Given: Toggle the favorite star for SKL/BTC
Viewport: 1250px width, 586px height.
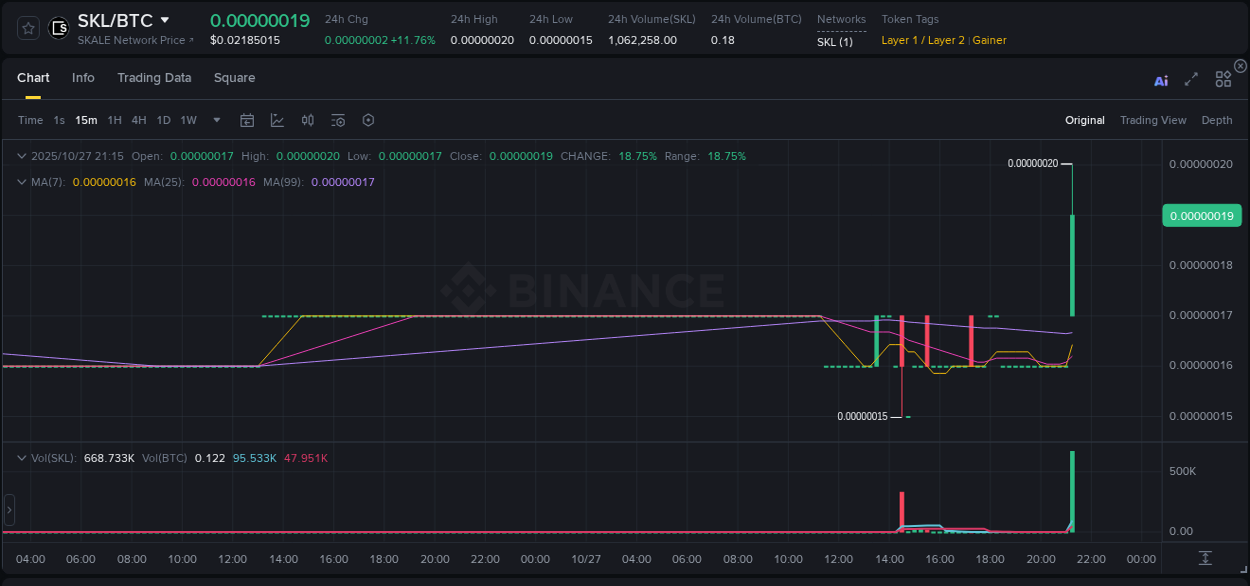Looking at the screenshot, I should [x=27, y=27].
